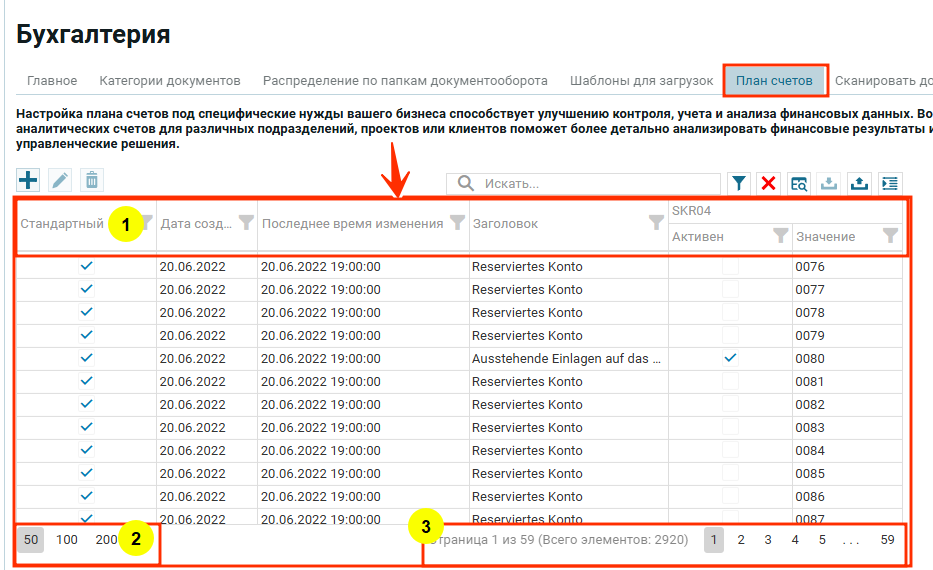933x570 pixels.
Task: Open the Шаблоны для загрузок tab
Action: [641, 80]
